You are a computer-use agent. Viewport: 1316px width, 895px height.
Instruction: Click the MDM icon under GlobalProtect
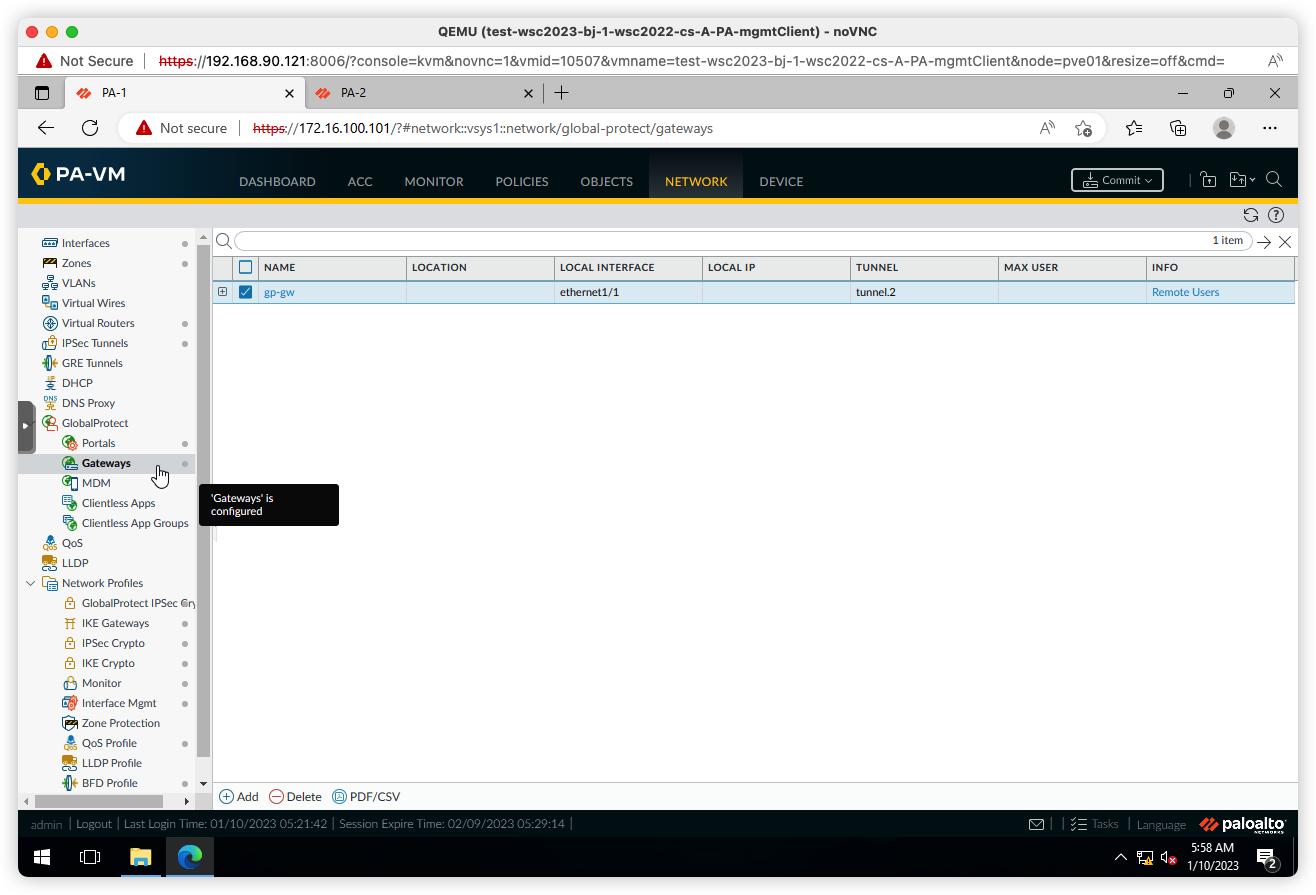pos(70,483)
